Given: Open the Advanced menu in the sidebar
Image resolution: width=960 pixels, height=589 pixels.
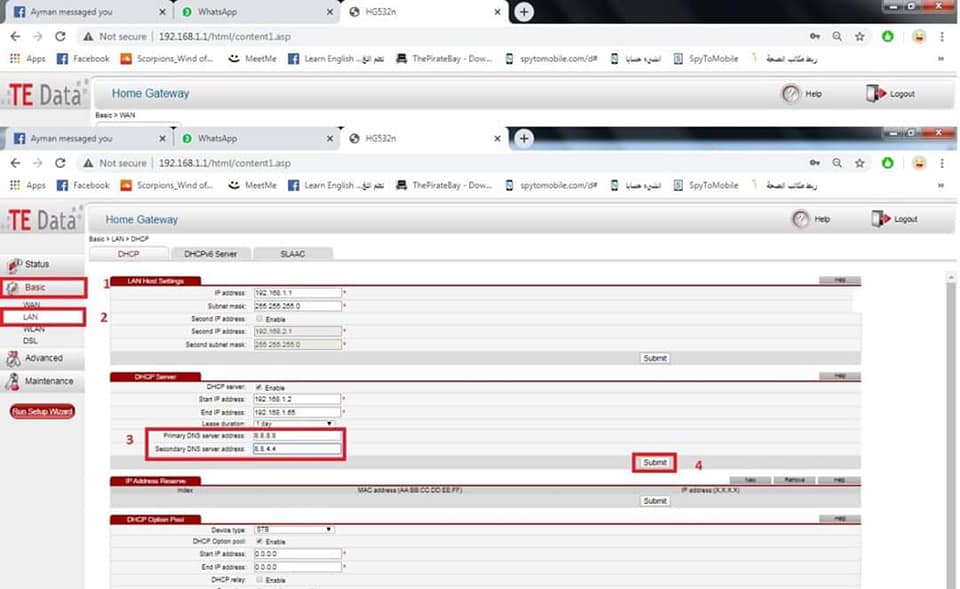Looking at the screenshot, I should (x=42, y=358).
